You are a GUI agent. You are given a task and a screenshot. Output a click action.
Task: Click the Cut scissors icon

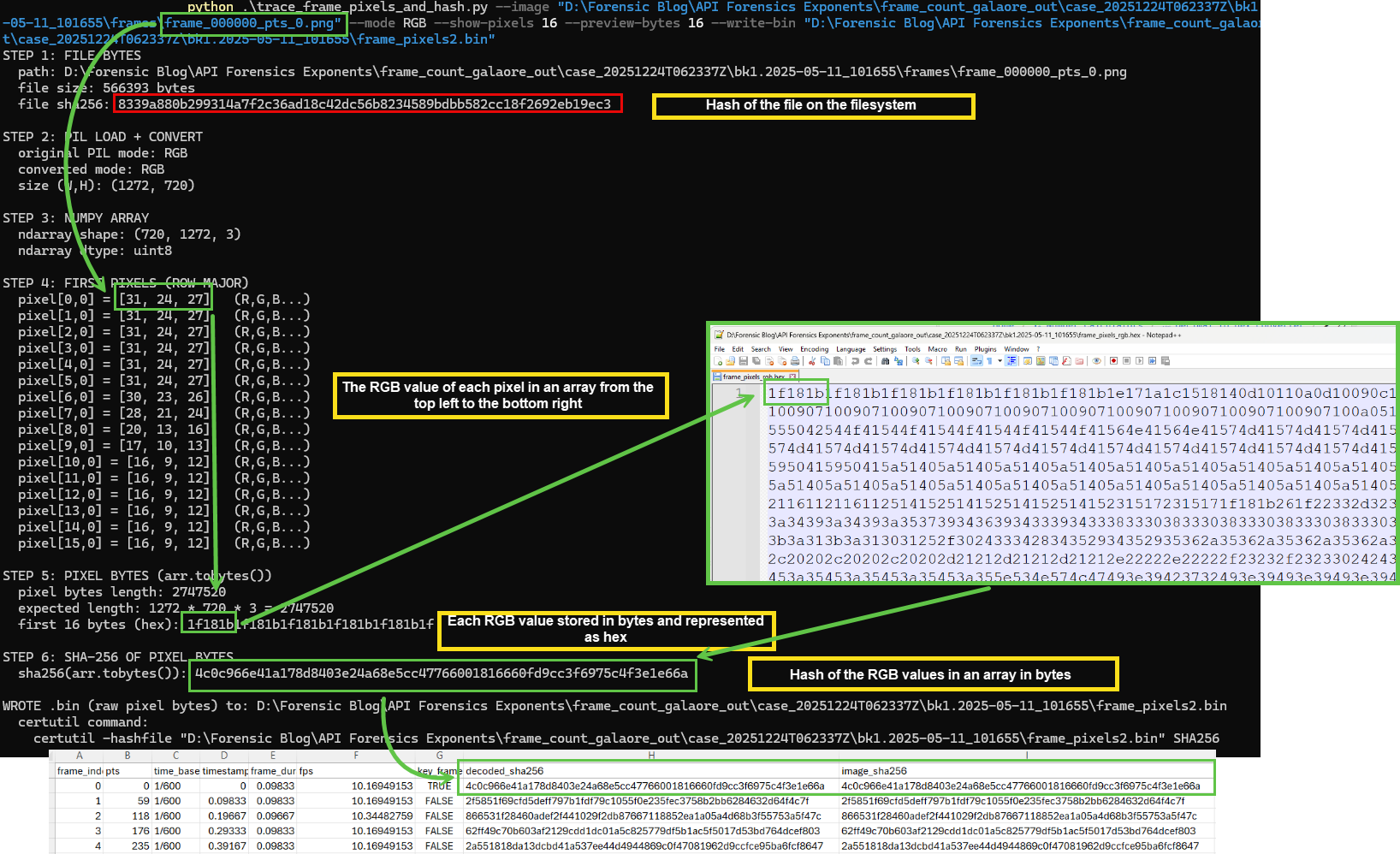pos(812,361)
